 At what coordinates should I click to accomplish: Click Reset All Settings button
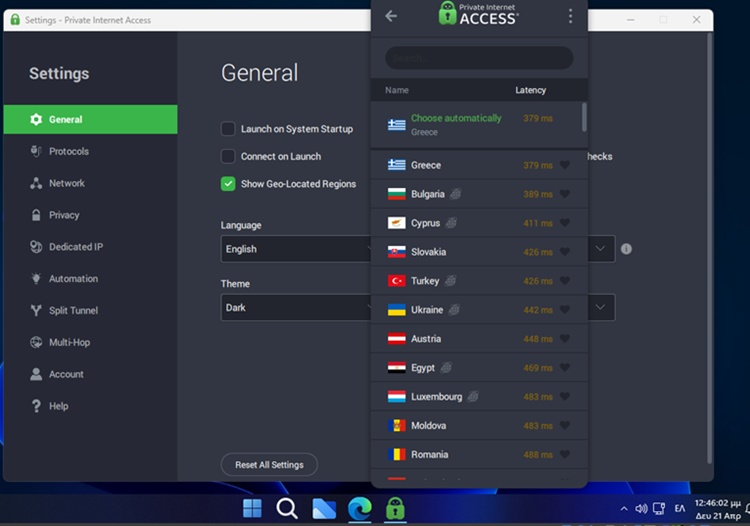[x=269, y=464]
